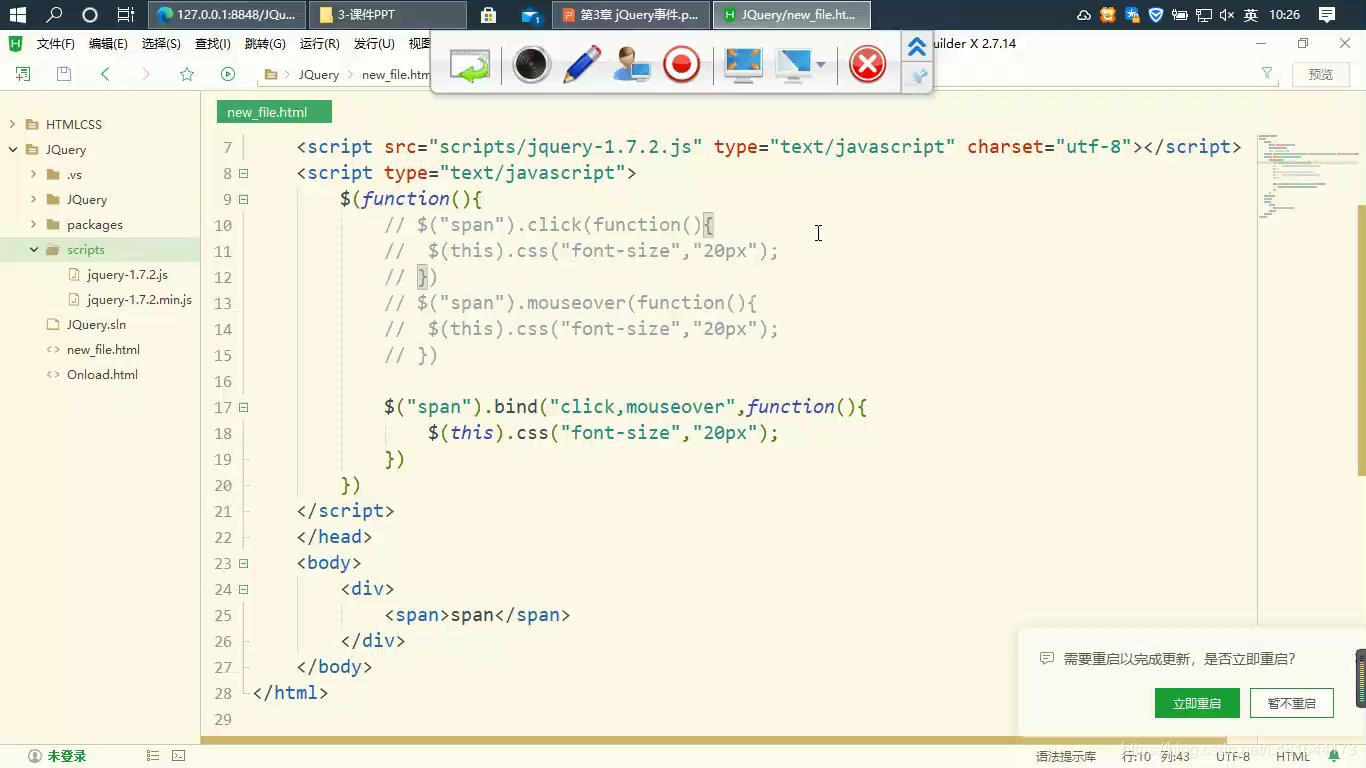
Task: Click the save disk icon
Action: (x=64, y=74)
